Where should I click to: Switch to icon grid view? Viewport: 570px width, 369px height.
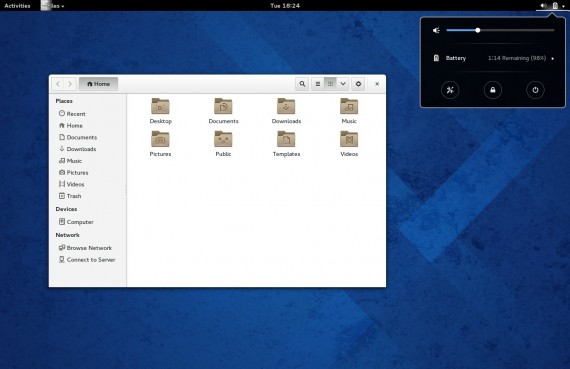tap(330, 84)
